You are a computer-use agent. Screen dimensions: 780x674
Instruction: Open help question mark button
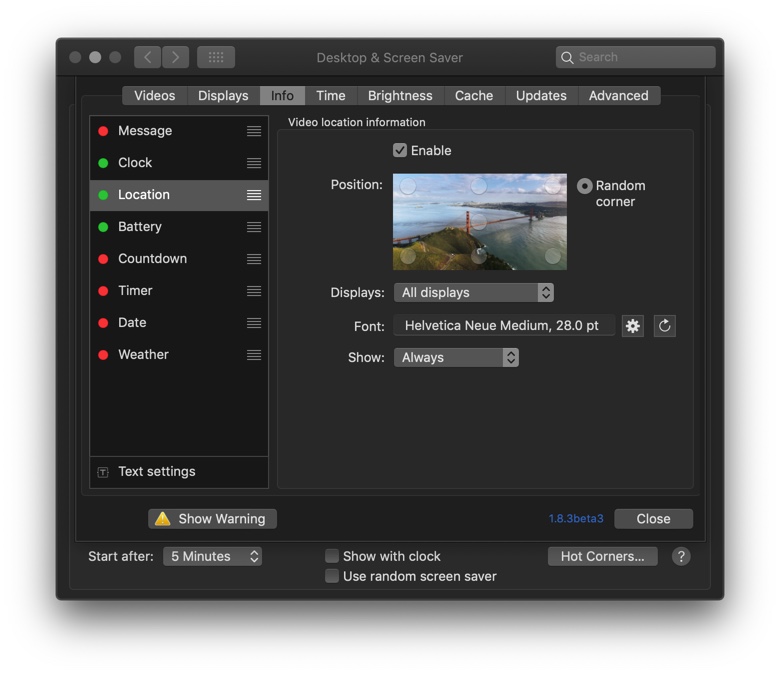(681, 556)
